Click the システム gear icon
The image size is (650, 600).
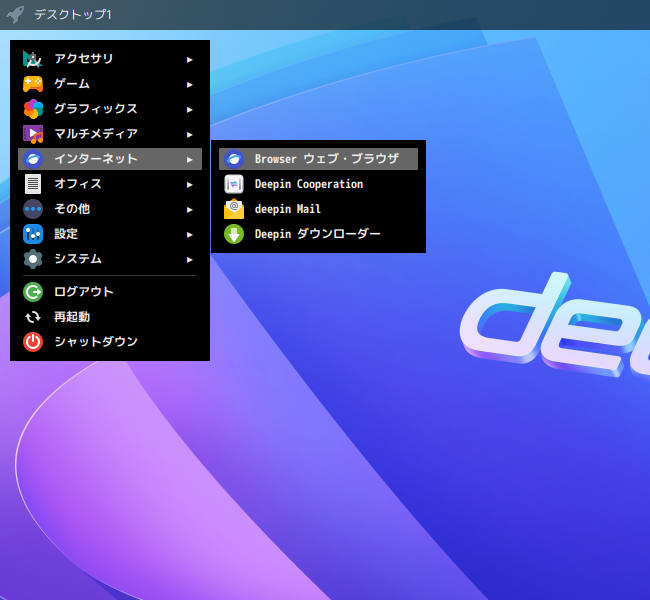coord(33,259)
